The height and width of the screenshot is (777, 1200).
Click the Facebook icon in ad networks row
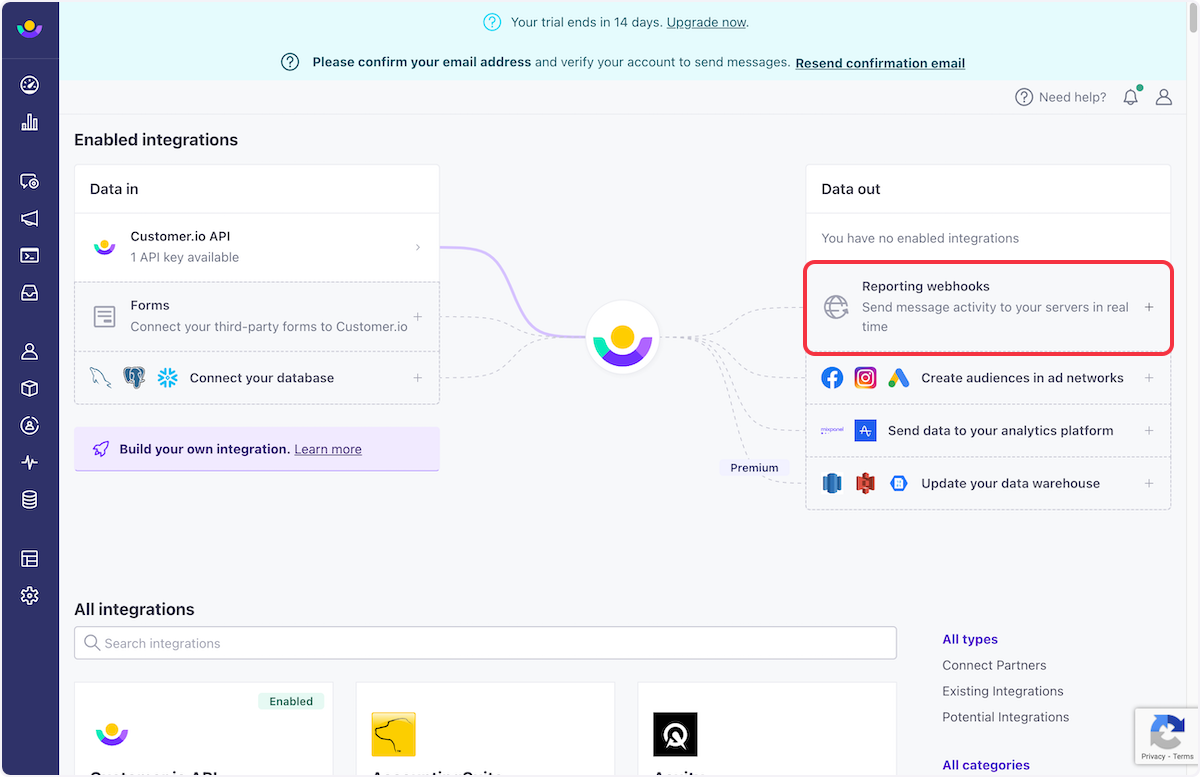(x=832, y=378)
